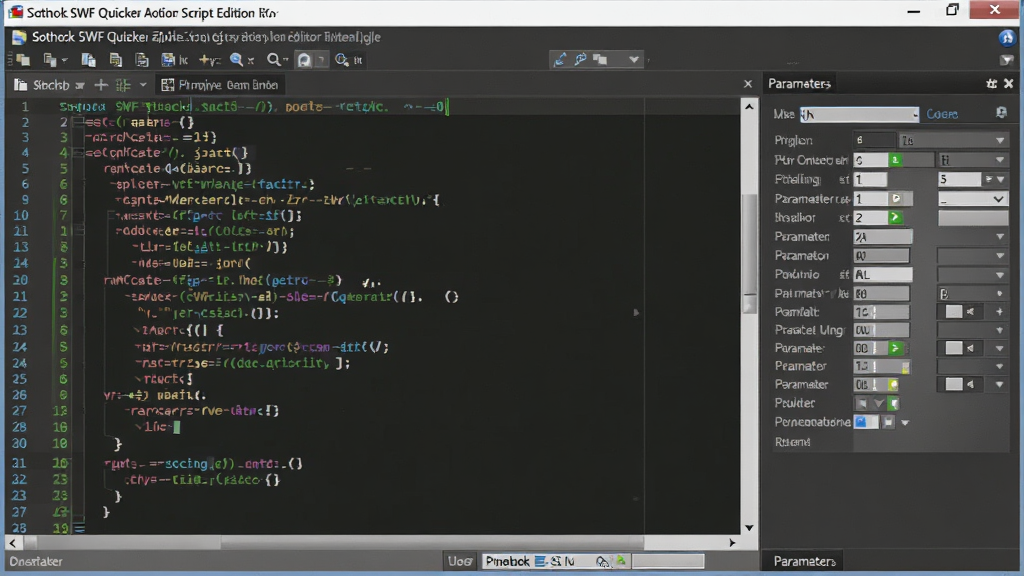
Task: Switch to the Stoclsb tab
Action: [49, 85]
